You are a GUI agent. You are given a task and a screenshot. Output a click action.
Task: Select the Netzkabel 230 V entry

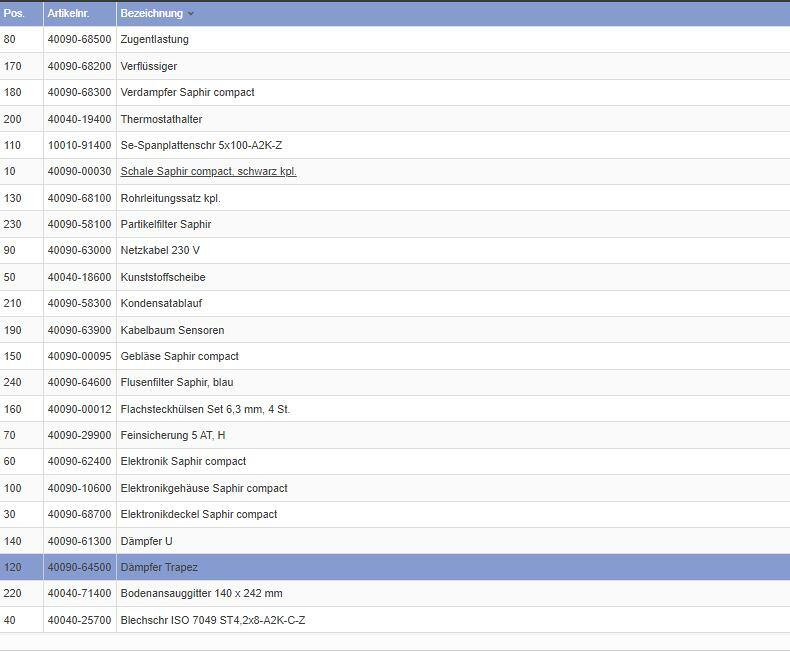tap(160, 250)
